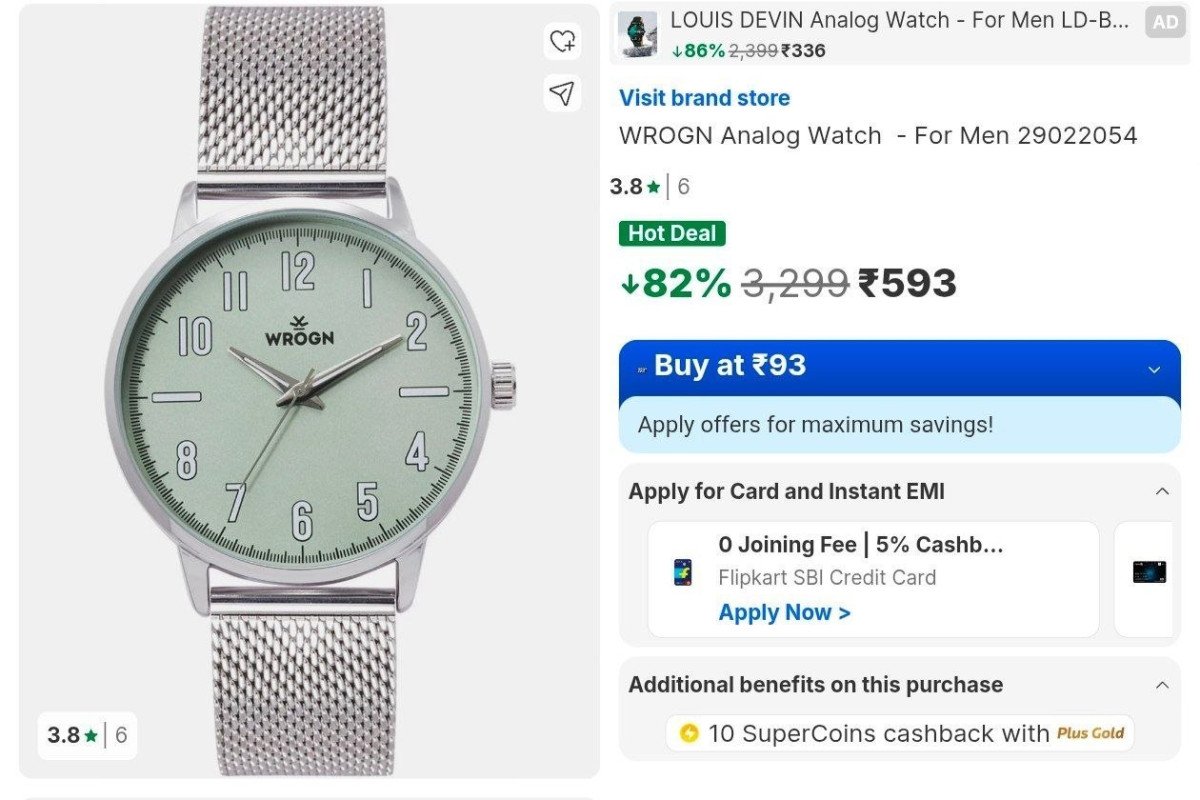The height and width of the screenshot is (800, 1200).
Task: Add the WROGN watch to wishlist
Action: click(563, 42)
